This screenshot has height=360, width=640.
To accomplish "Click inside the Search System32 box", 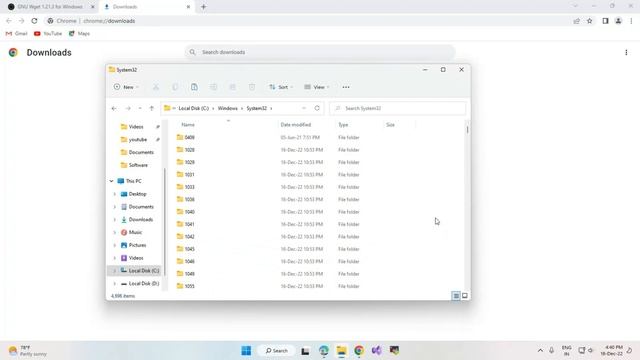I will coord(398,108).
